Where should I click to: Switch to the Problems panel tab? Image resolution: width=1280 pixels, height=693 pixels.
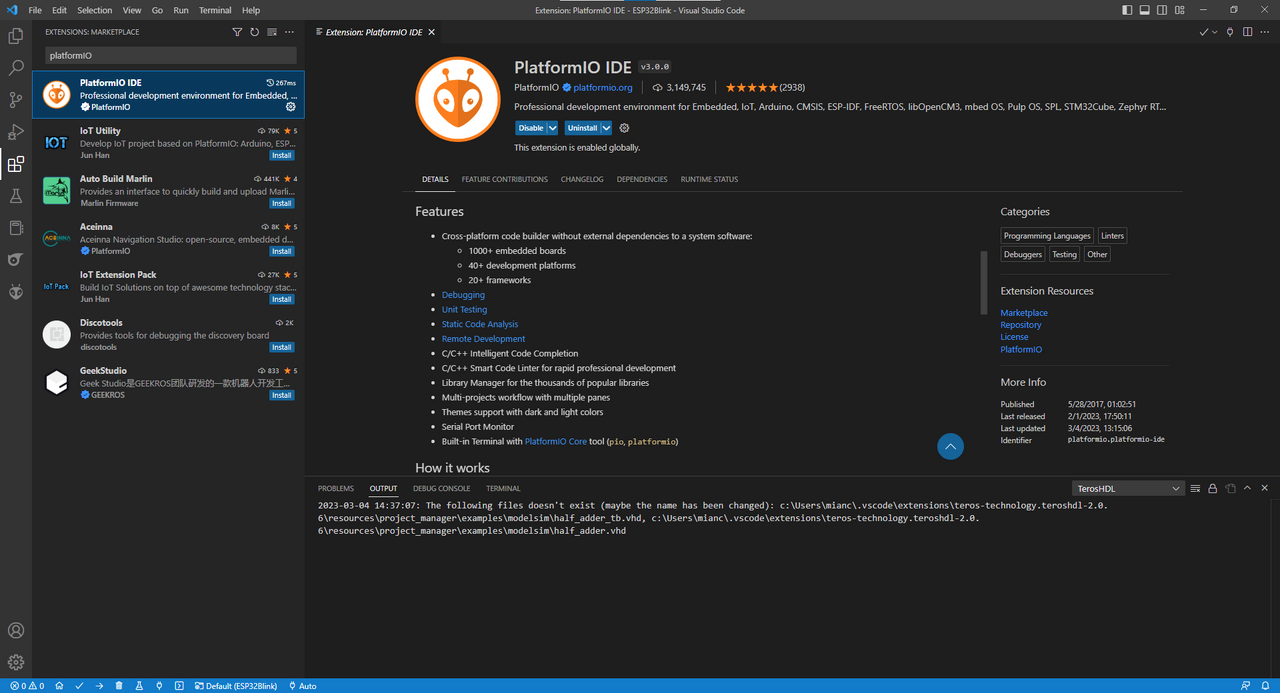point(336,488)
